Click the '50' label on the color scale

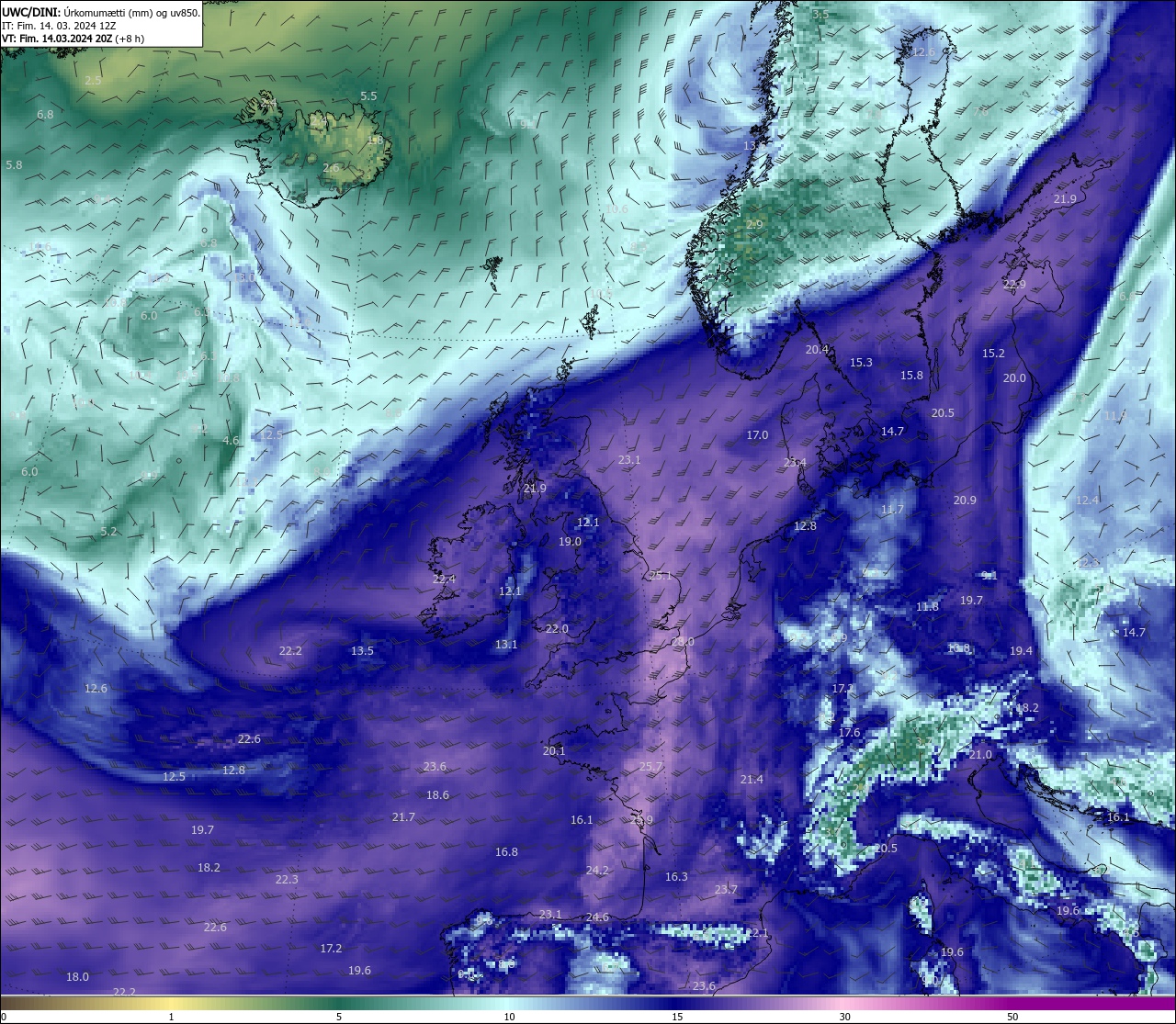point(1012,1017)
